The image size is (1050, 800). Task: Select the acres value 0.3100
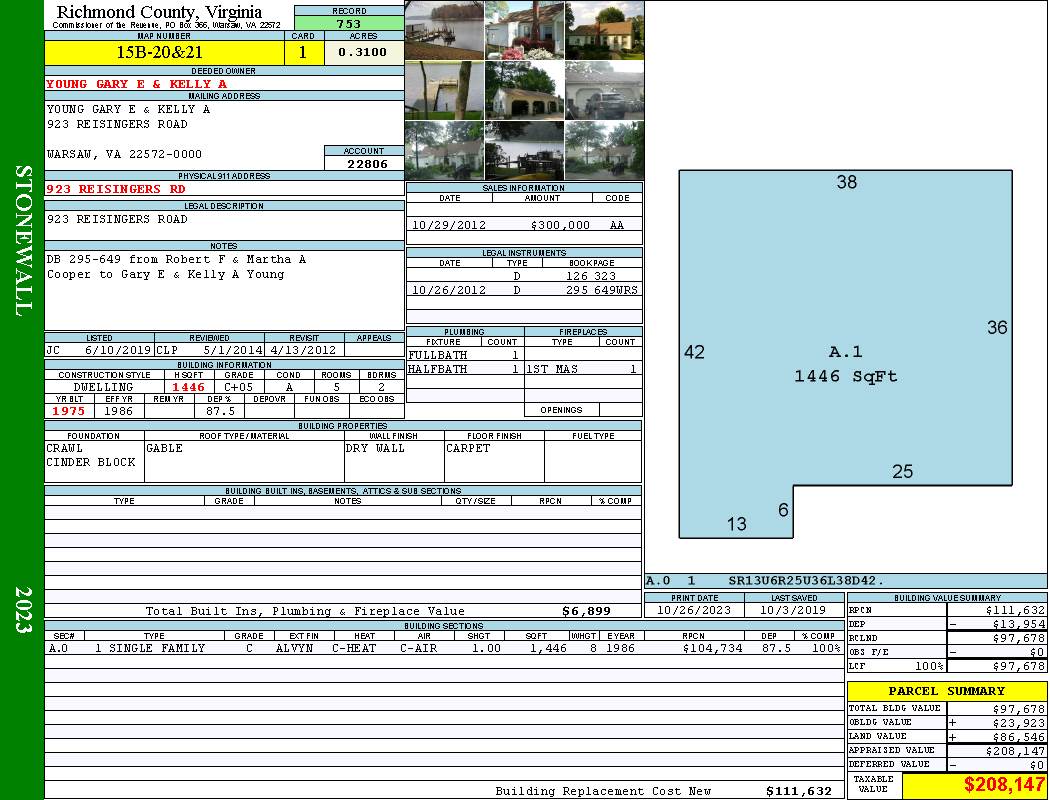coord(362,52)
